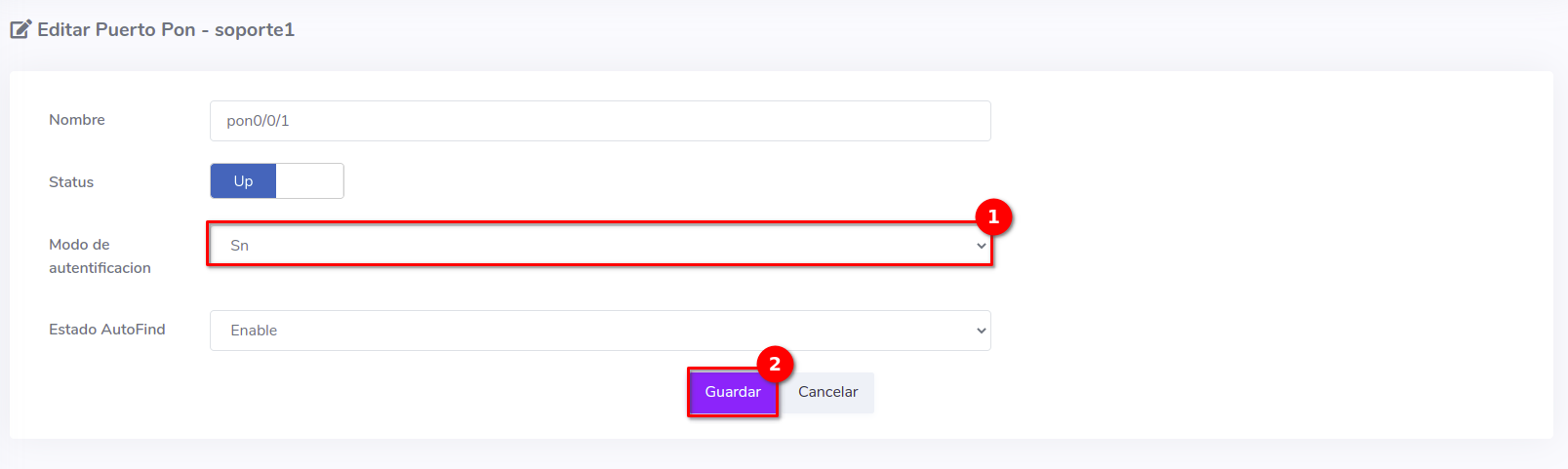
Task: Select the 'Sn' value in authentication mode
Action: click(240, 246)
